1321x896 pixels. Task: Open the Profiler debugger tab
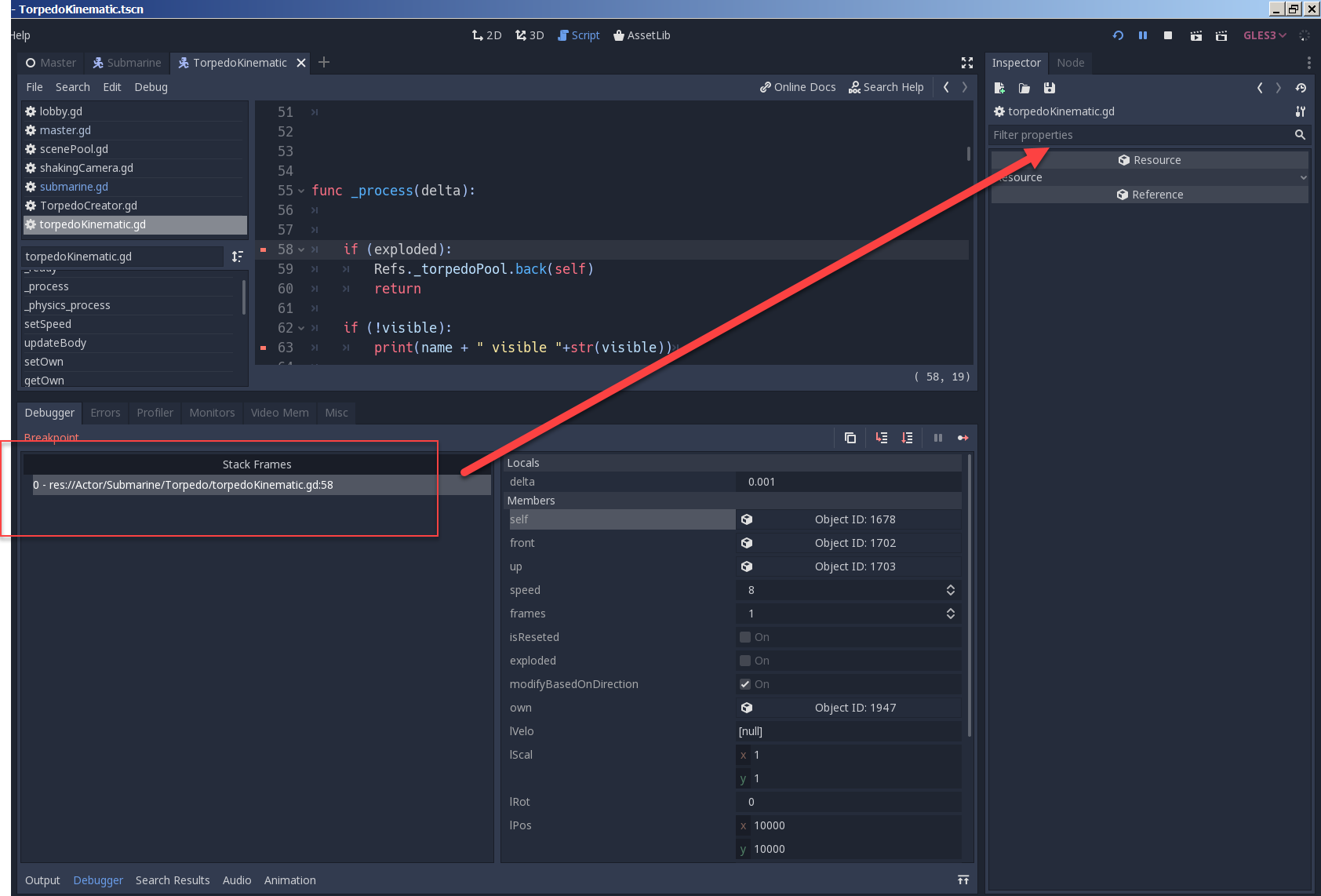click(155, 413)
